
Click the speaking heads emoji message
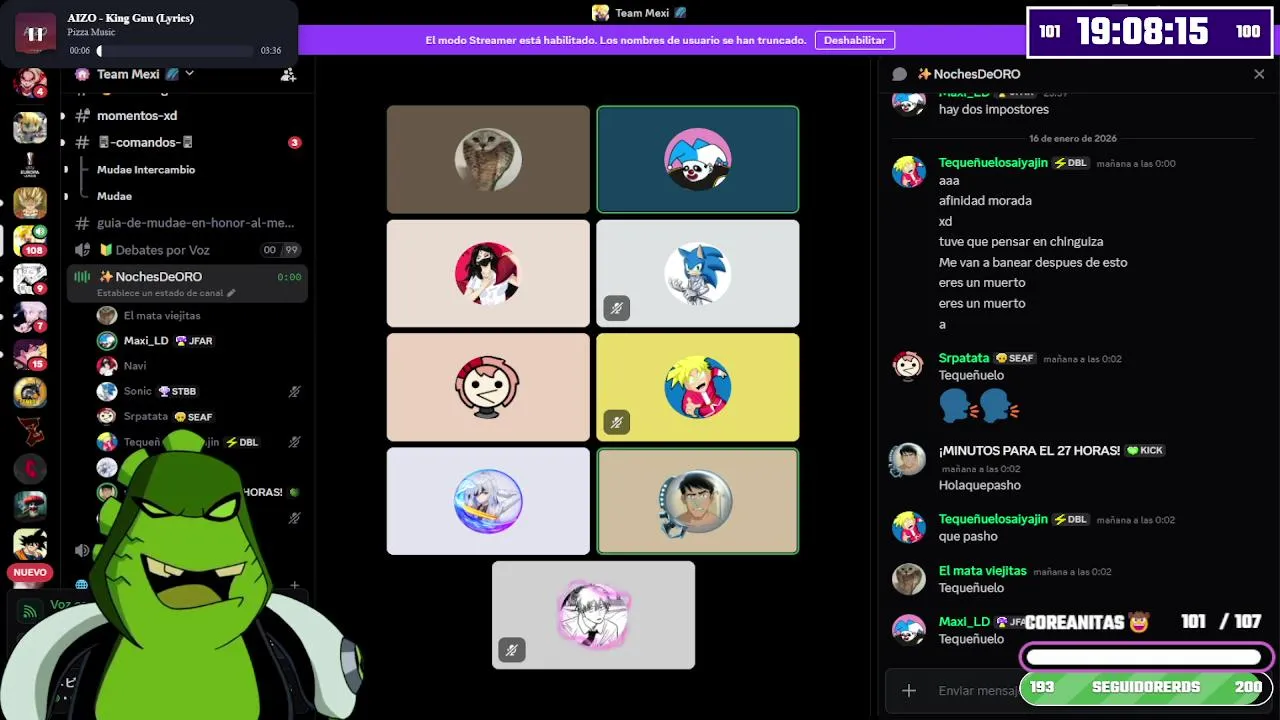(979, 406)
